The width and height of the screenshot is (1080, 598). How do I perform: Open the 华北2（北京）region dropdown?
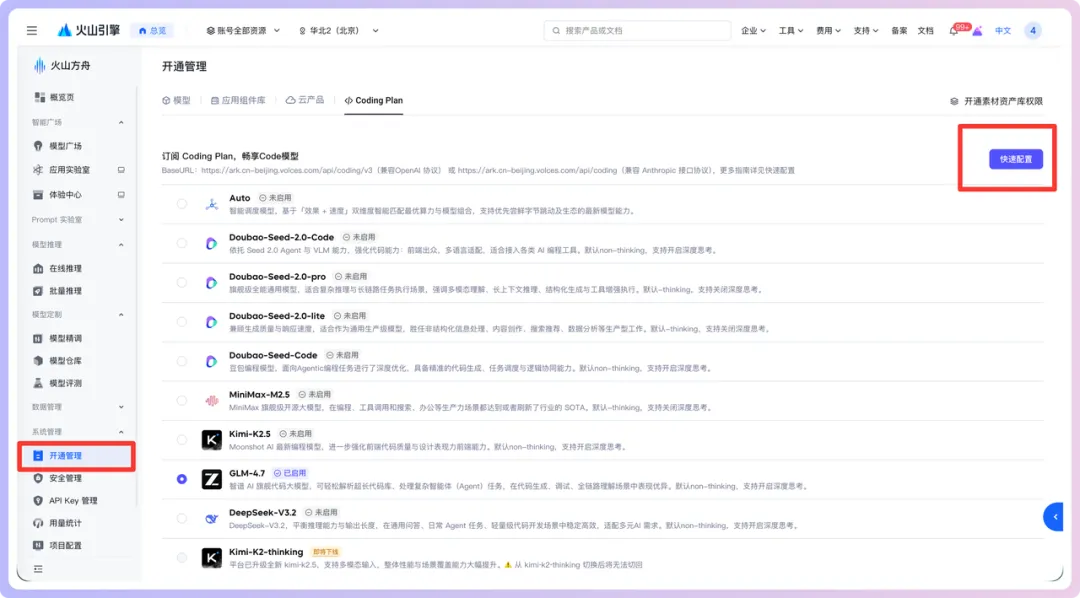coord(339,31)
